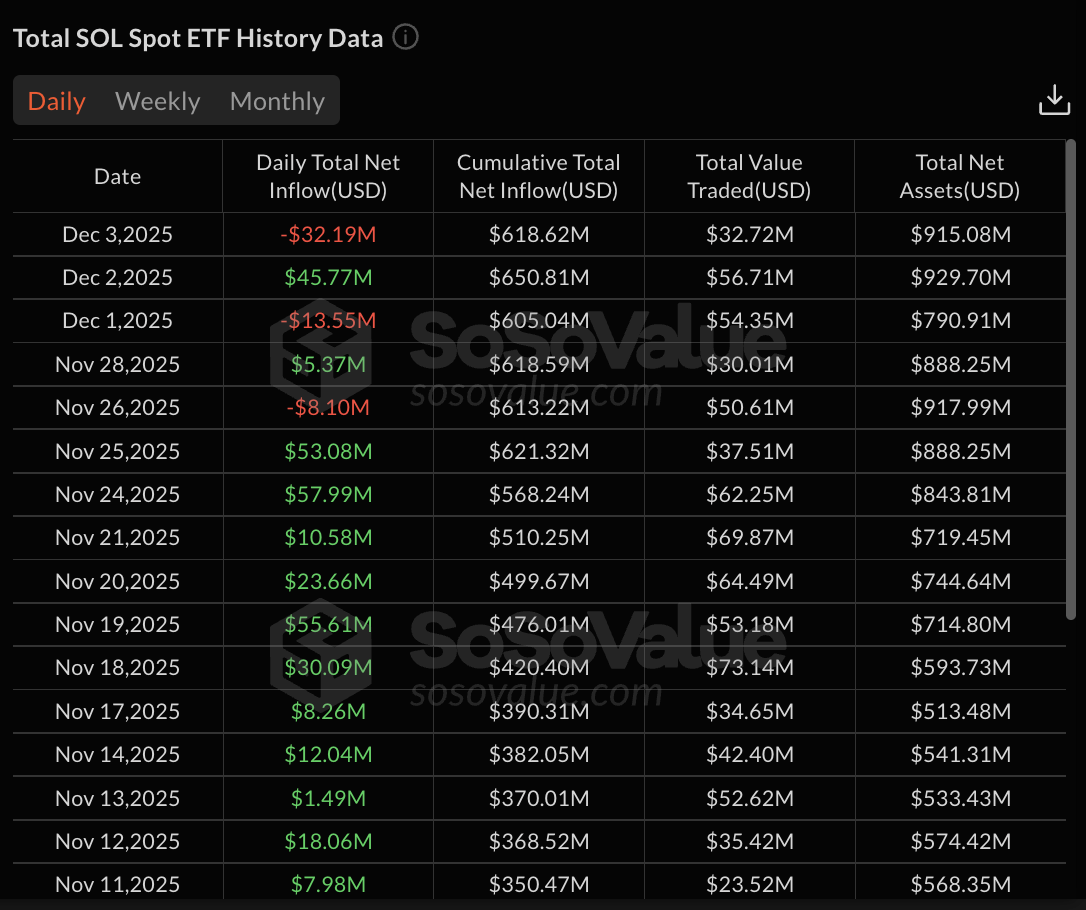Select the Nov 28,2025 date cell
Screen dimensions: 1086x910
point(118,364)
